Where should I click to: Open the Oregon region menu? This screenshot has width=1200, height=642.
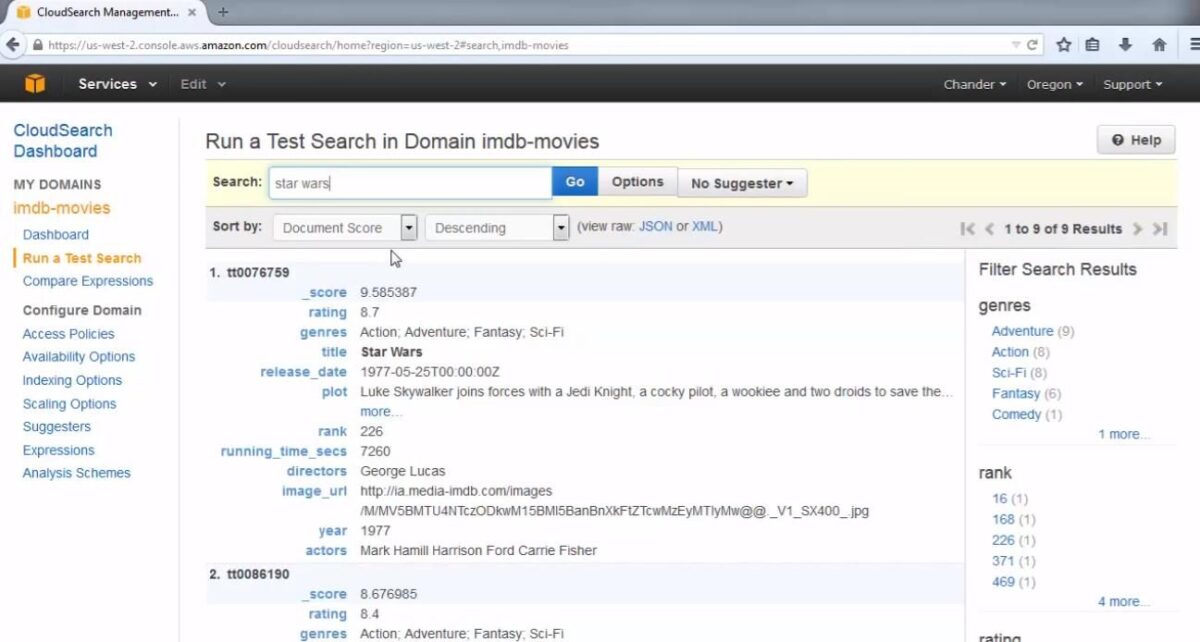pos(1053,84)
